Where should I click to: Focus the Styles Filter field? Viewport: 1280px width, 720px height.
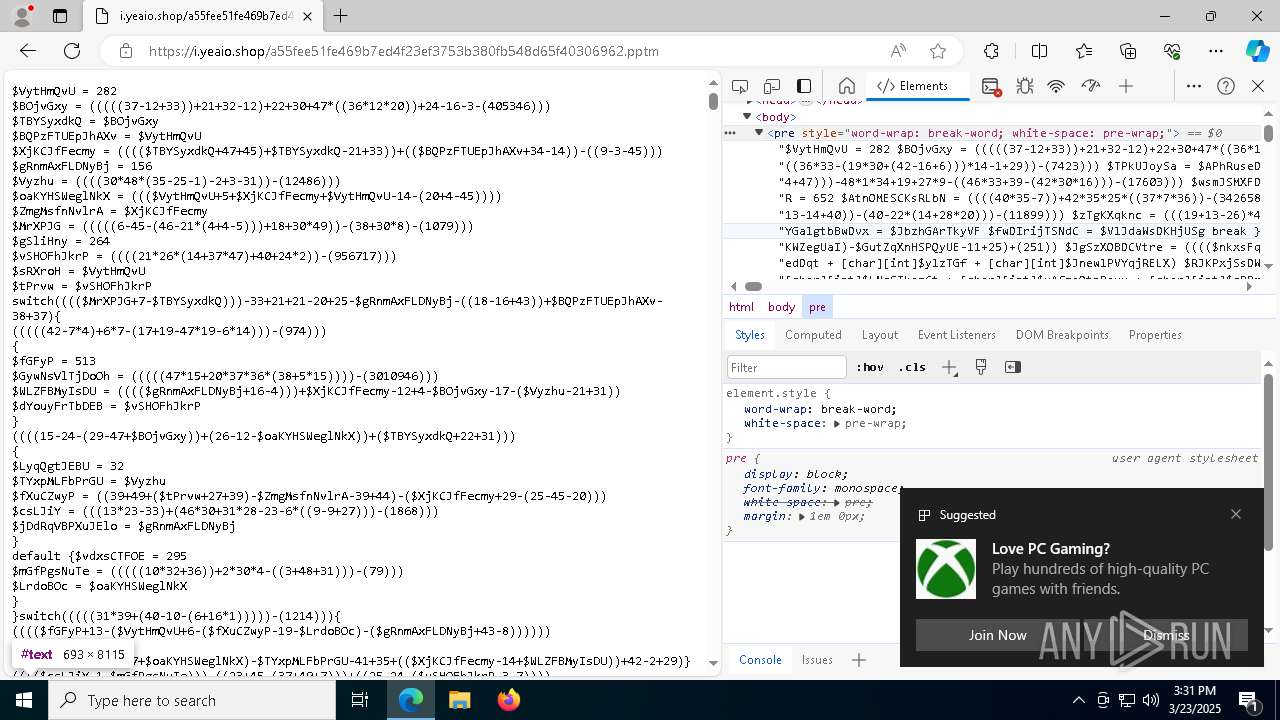[787, 367]
